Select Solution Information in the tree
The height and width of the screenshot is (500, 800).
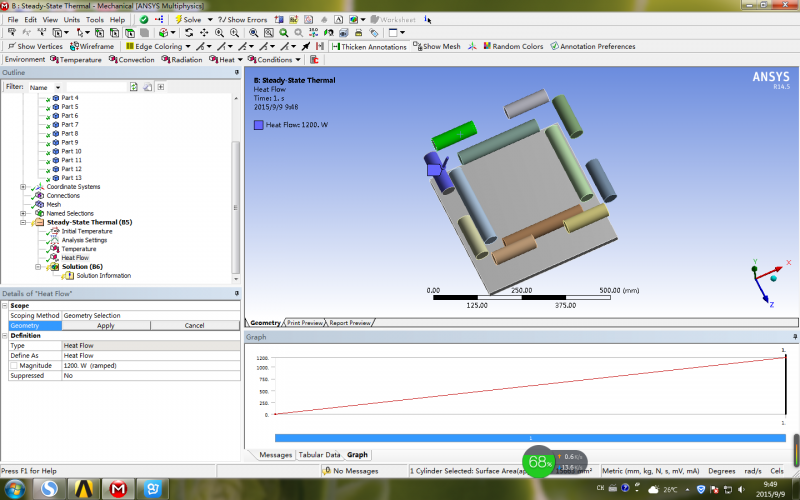(104, 276)
